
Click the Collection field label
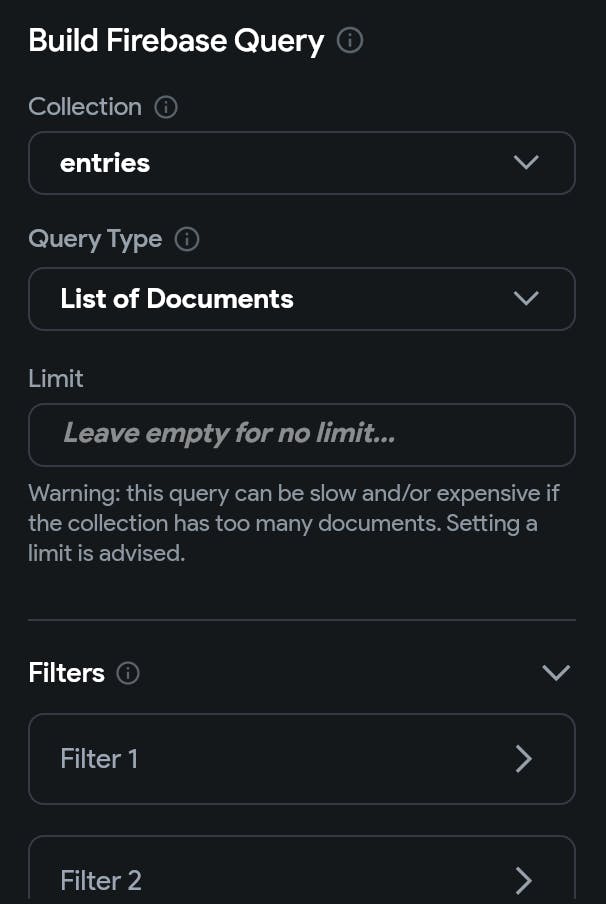point(85,107)
